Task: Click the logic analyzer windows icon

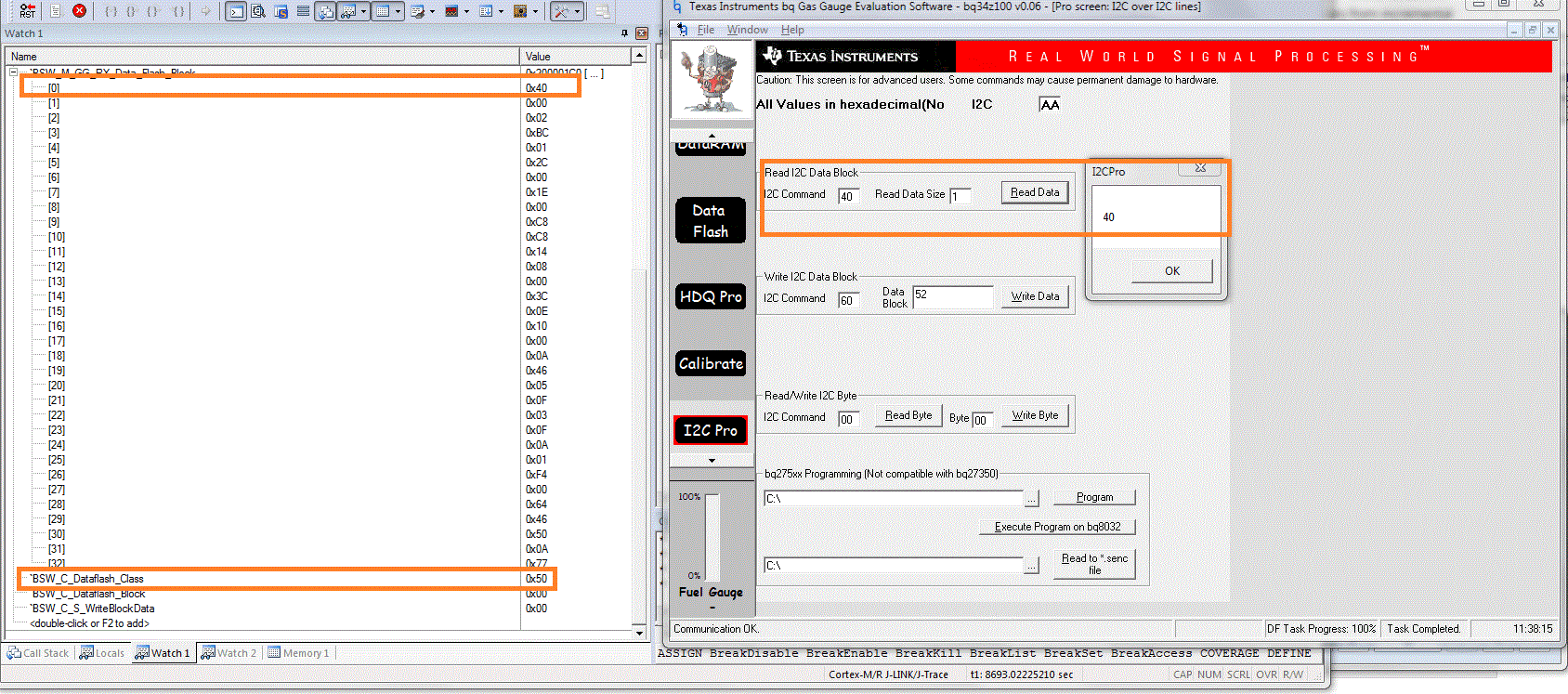Action: (451, 11)
